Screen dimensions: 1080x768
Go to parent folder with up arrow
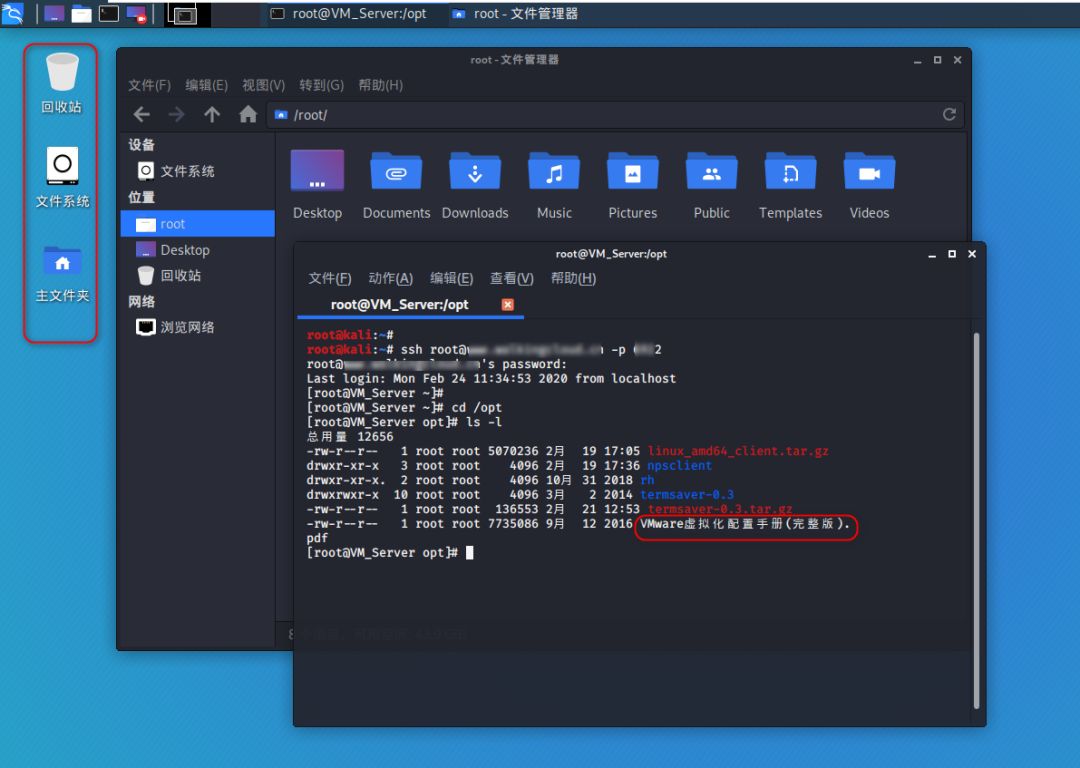pyautogui.click(x=212, y=114)
